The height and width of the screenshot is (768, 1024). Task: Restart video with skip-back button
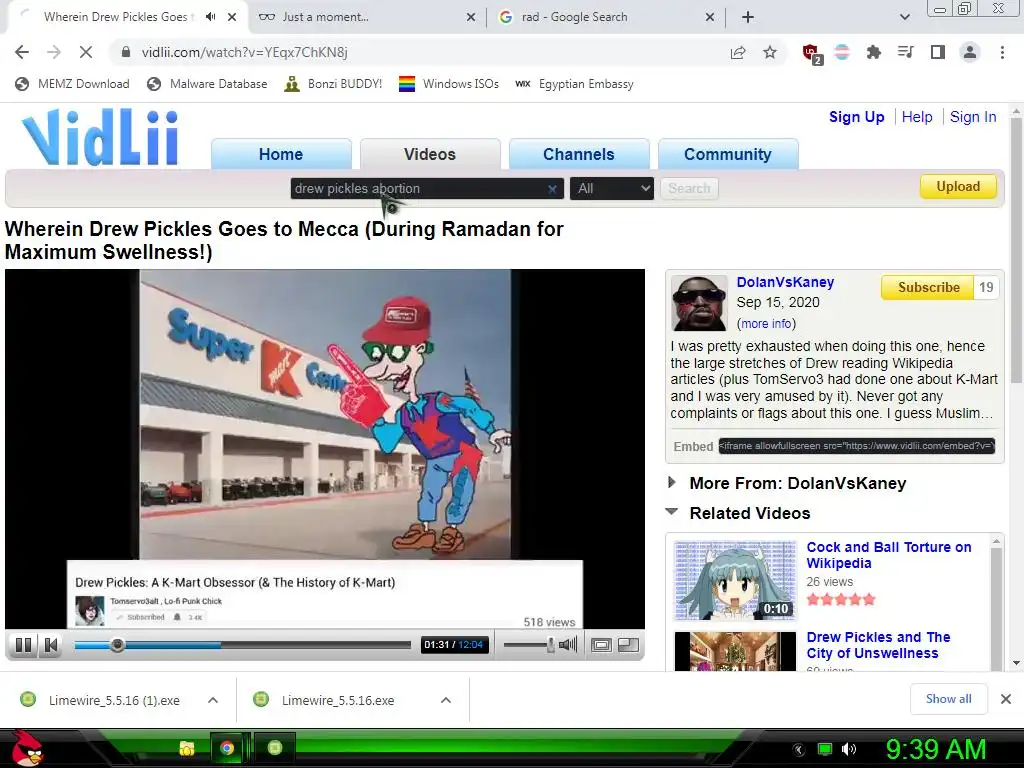point(51,645)
